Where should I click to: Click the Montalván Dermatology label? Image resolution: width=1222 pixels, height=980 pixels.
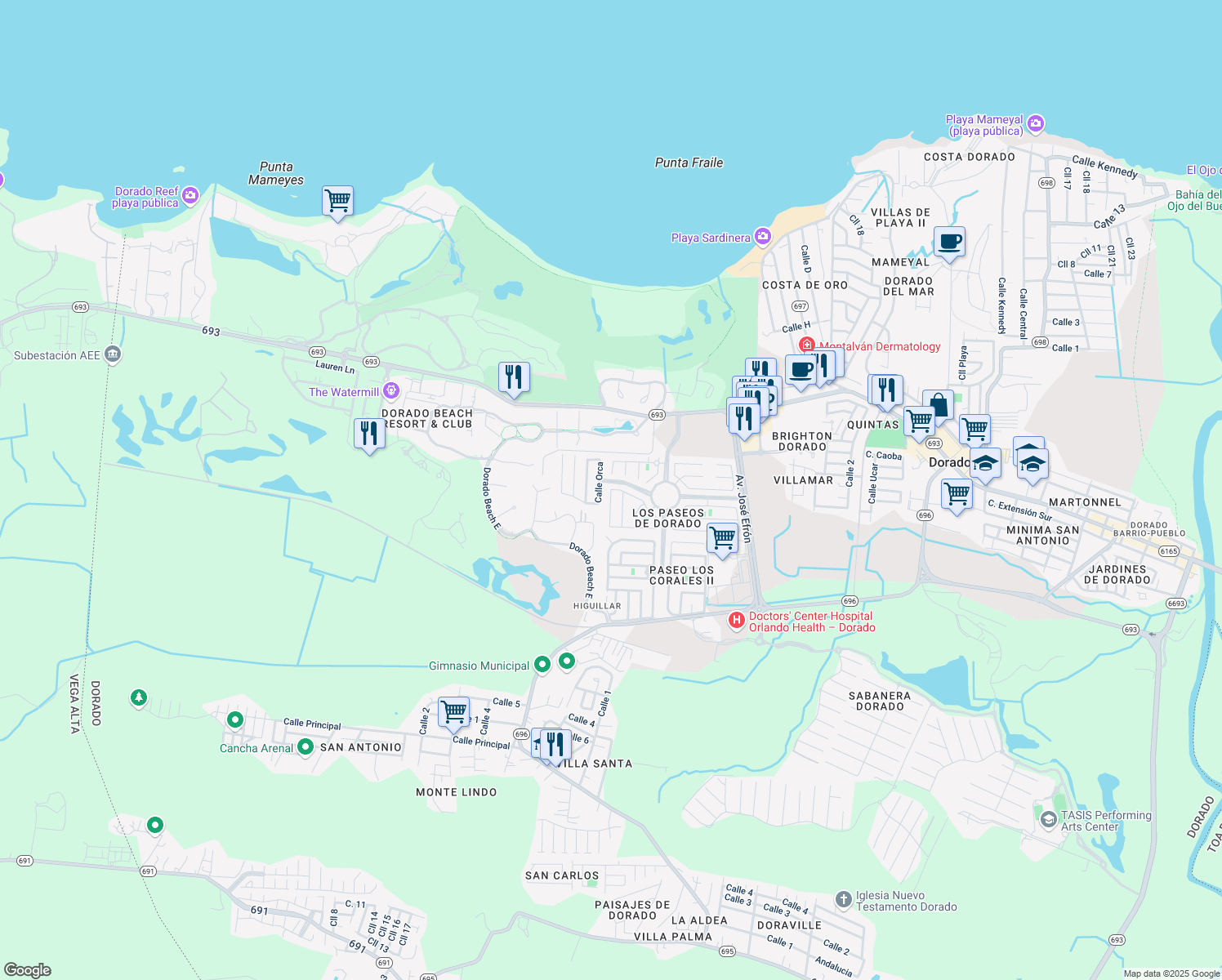pyautogui.click(x=880, y=346)
